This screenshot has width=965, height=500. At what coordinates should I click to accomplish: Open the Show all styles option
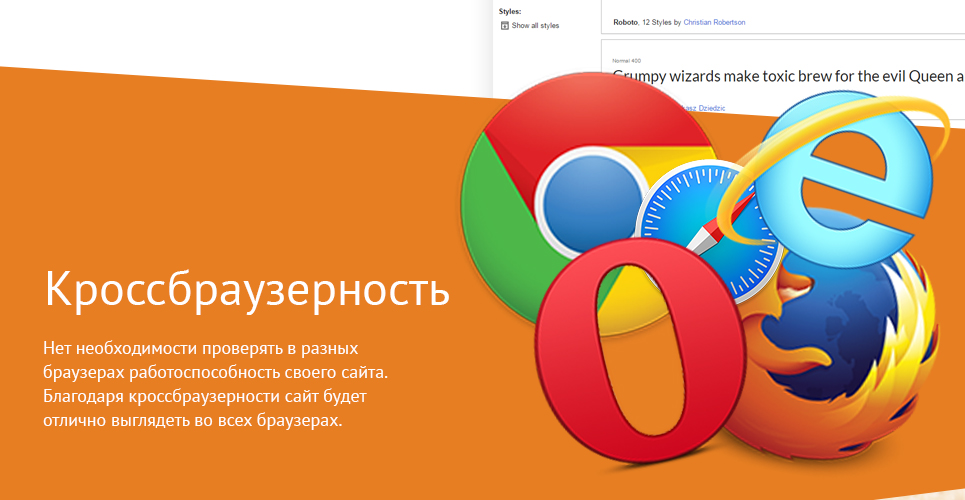530,26
